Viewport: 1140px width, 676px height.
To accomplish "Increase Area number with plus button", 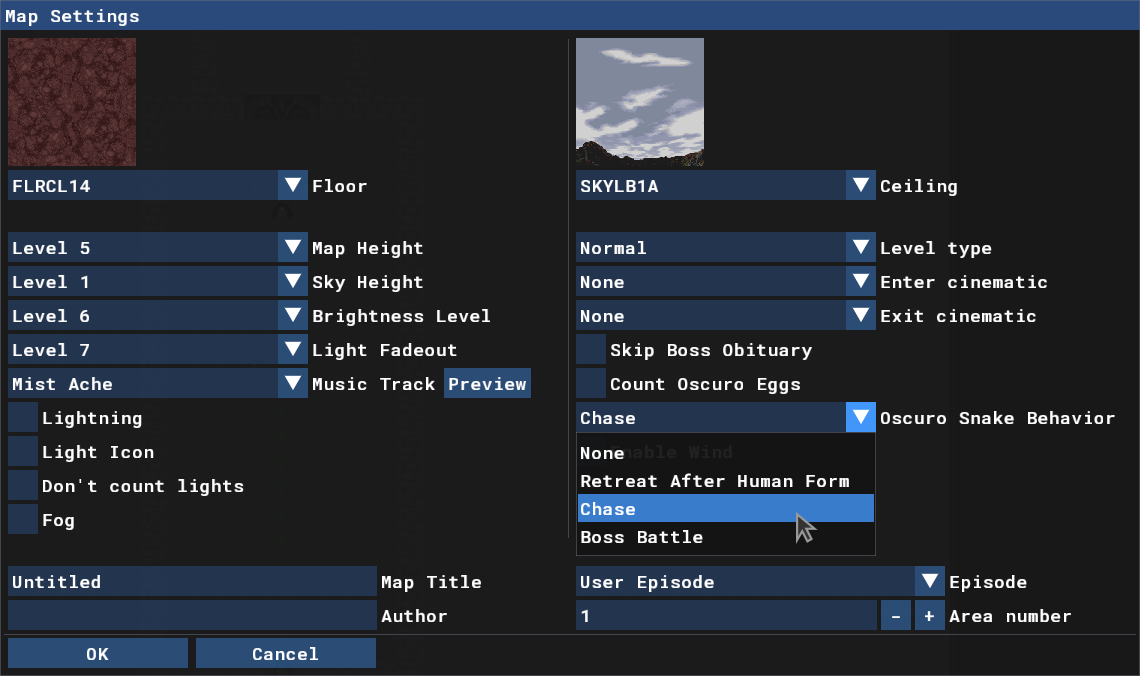I will click(x=929, y=616).
